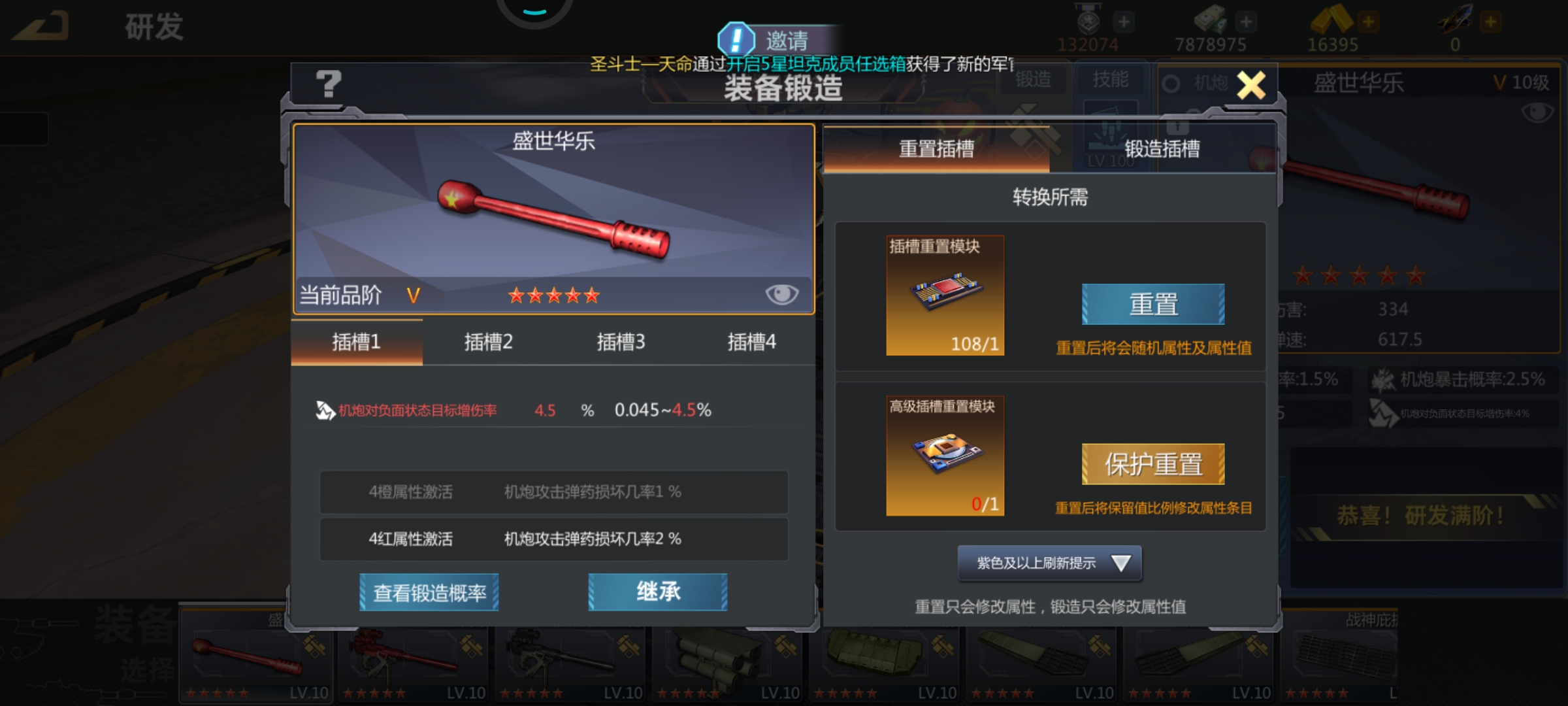Click the 插槽重置模块 item icon
Screen dimensions: 1568x706
(x=945, y=295)
